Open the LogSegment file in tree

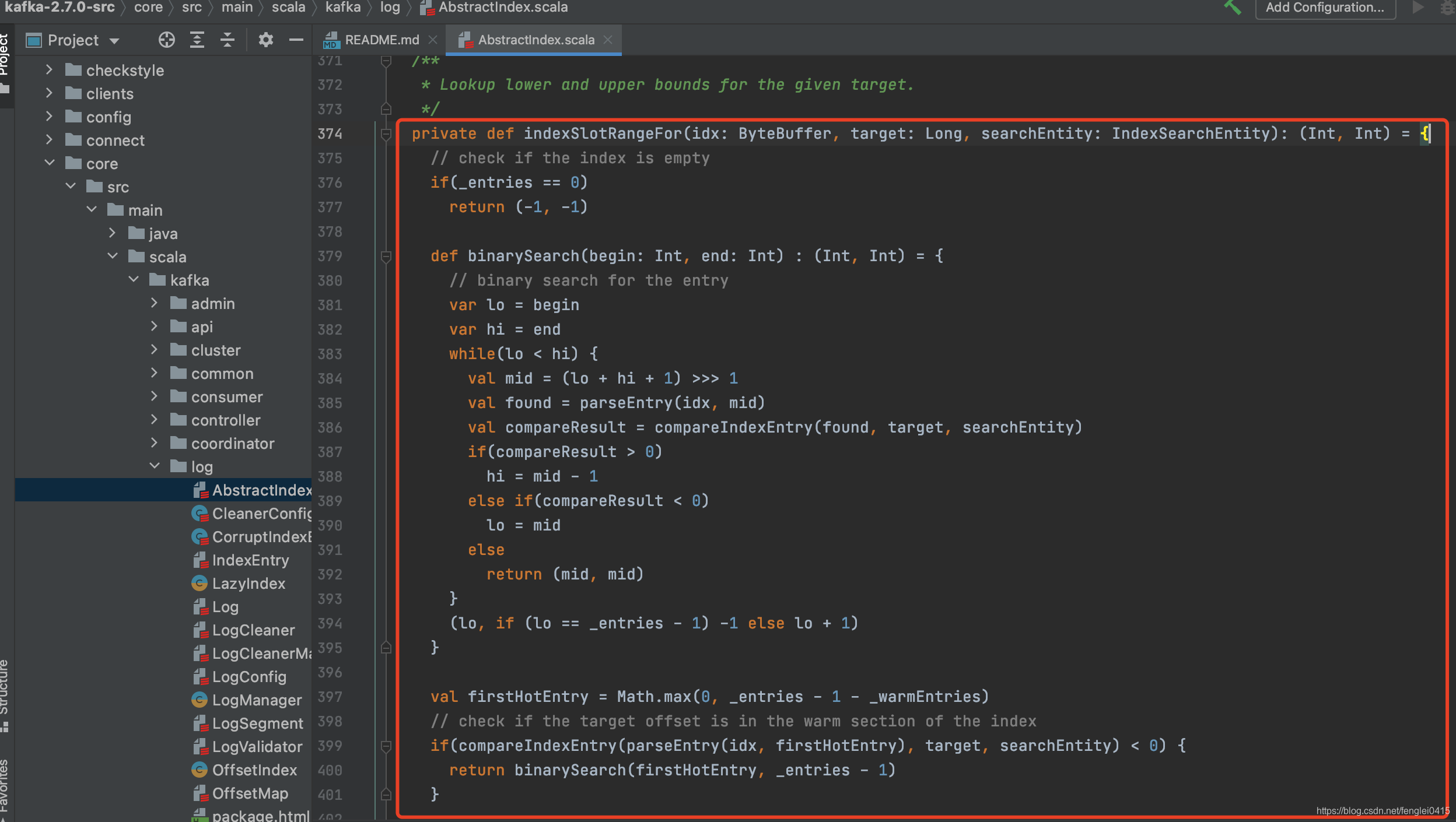coord(257,723)
